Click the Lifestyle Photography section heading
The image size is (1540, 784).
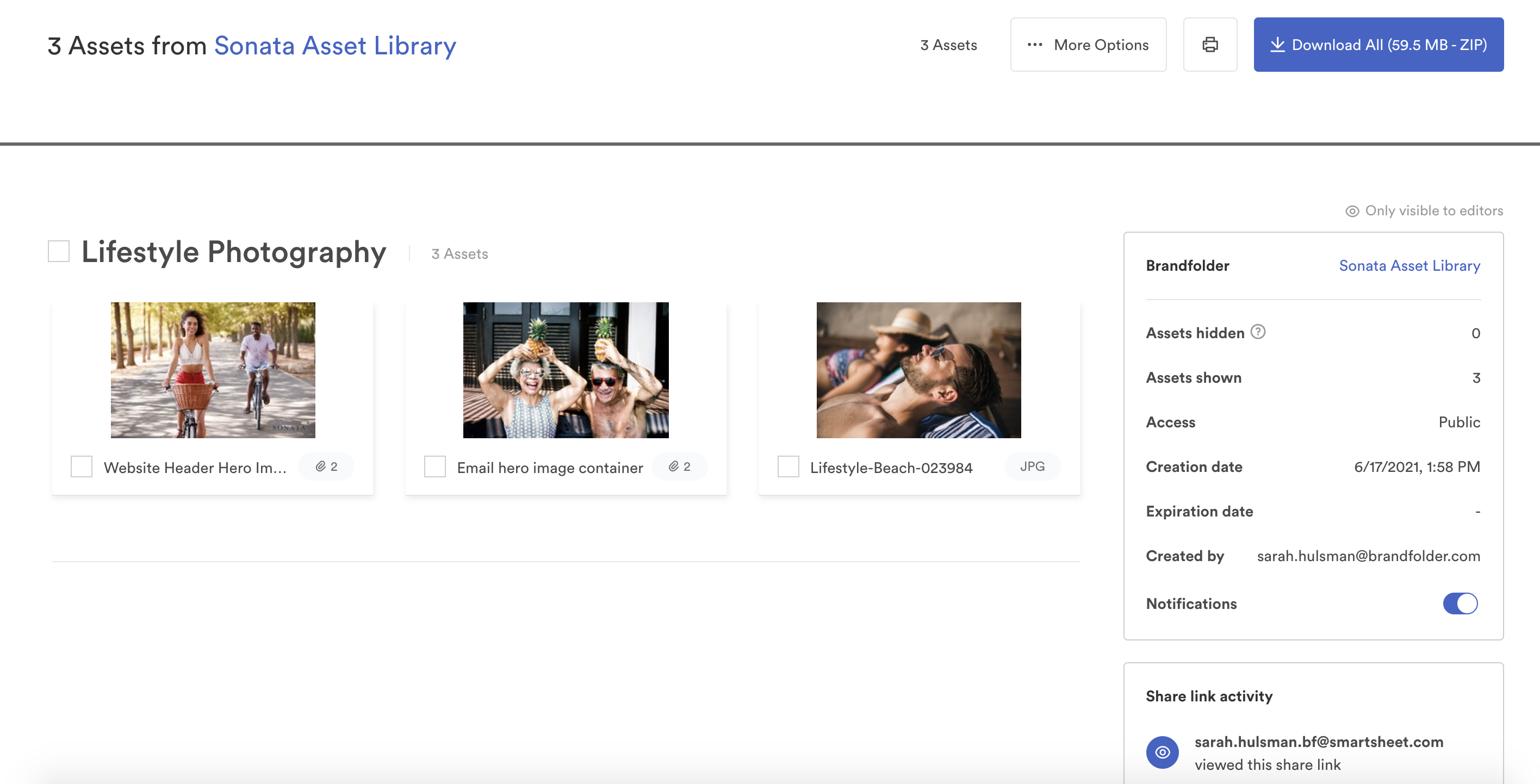tap(234, 252)
